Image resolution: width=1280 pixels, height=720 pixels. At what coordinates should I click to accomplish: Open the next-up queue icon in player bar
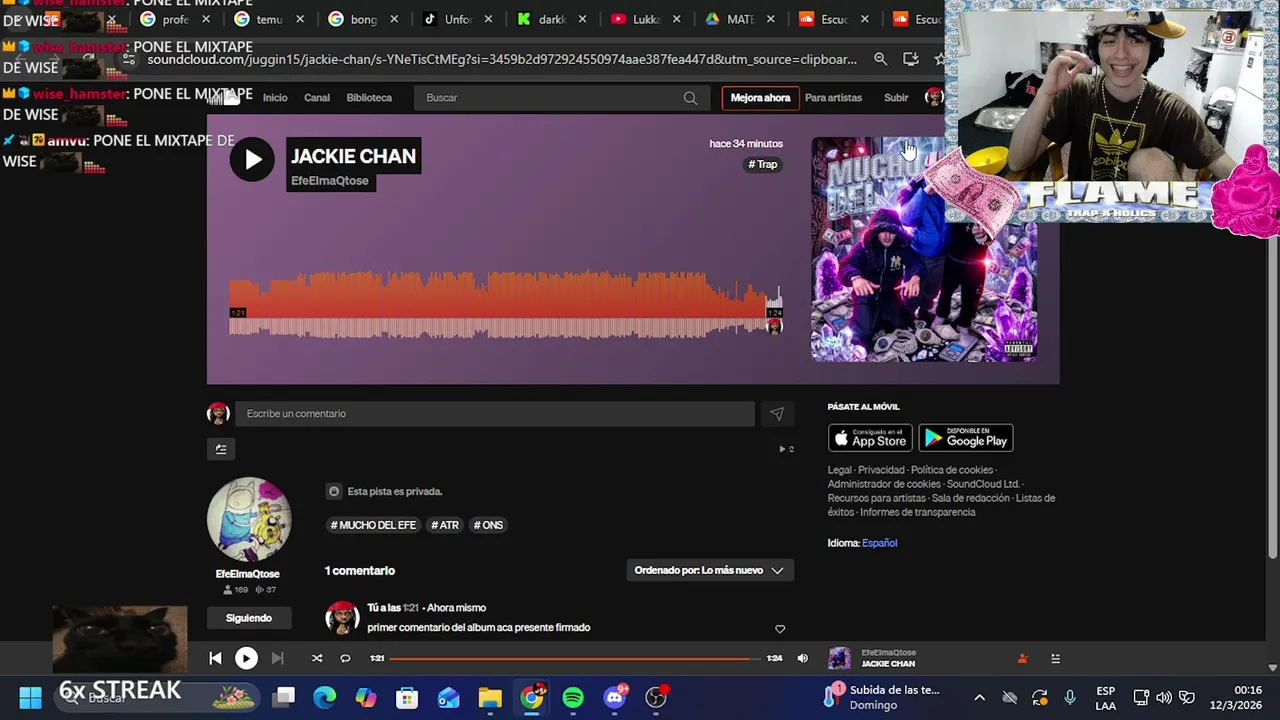1055,658
